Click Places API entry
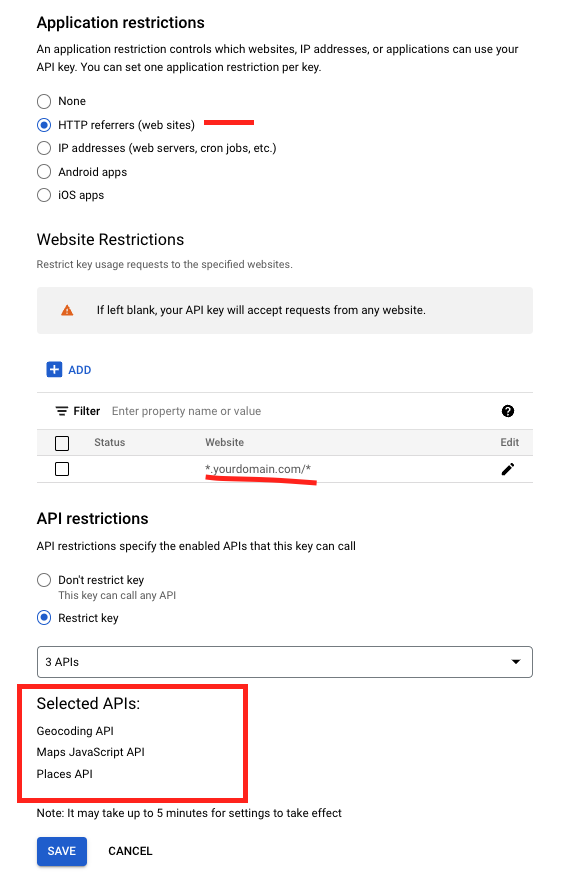Image resolution: width=569 pixels, height=875 pixels. (x=65, y=774)
